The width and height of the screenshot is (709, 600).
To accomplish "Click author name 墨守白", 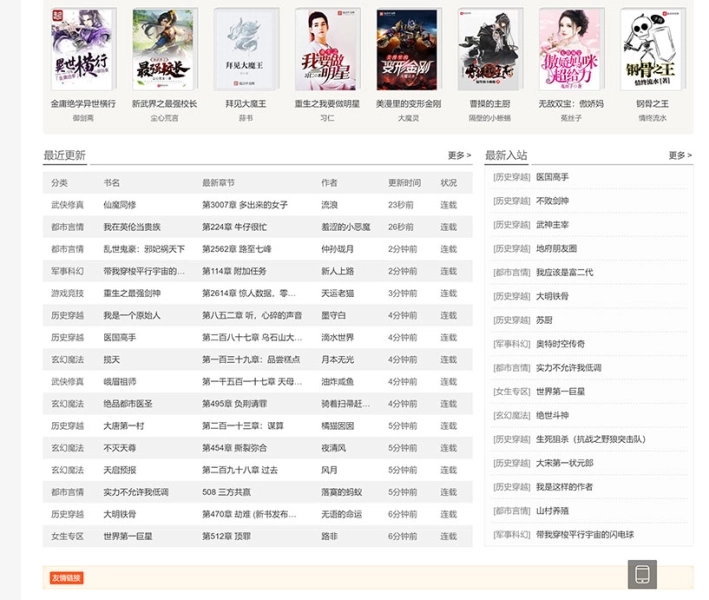I will pos(334,316).
